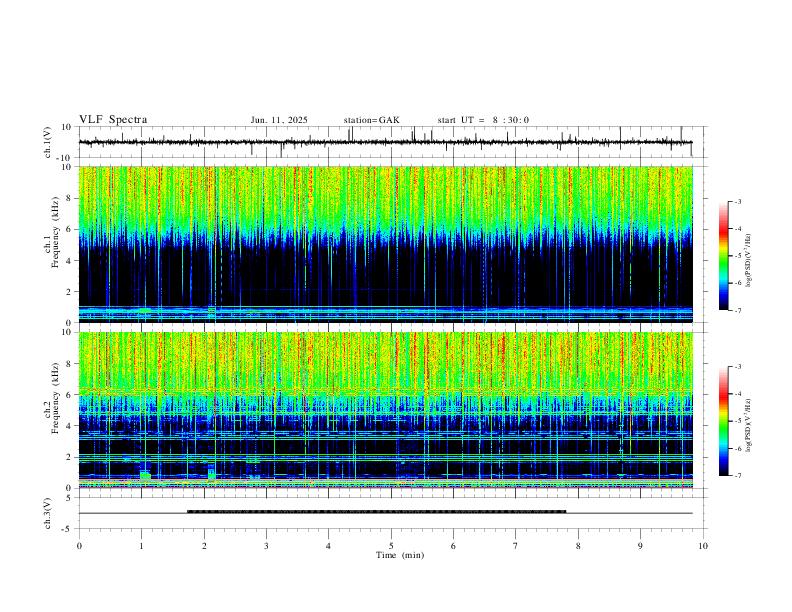Click the log(PSD) label beside ch.2 colorbar

pos(749,425)
